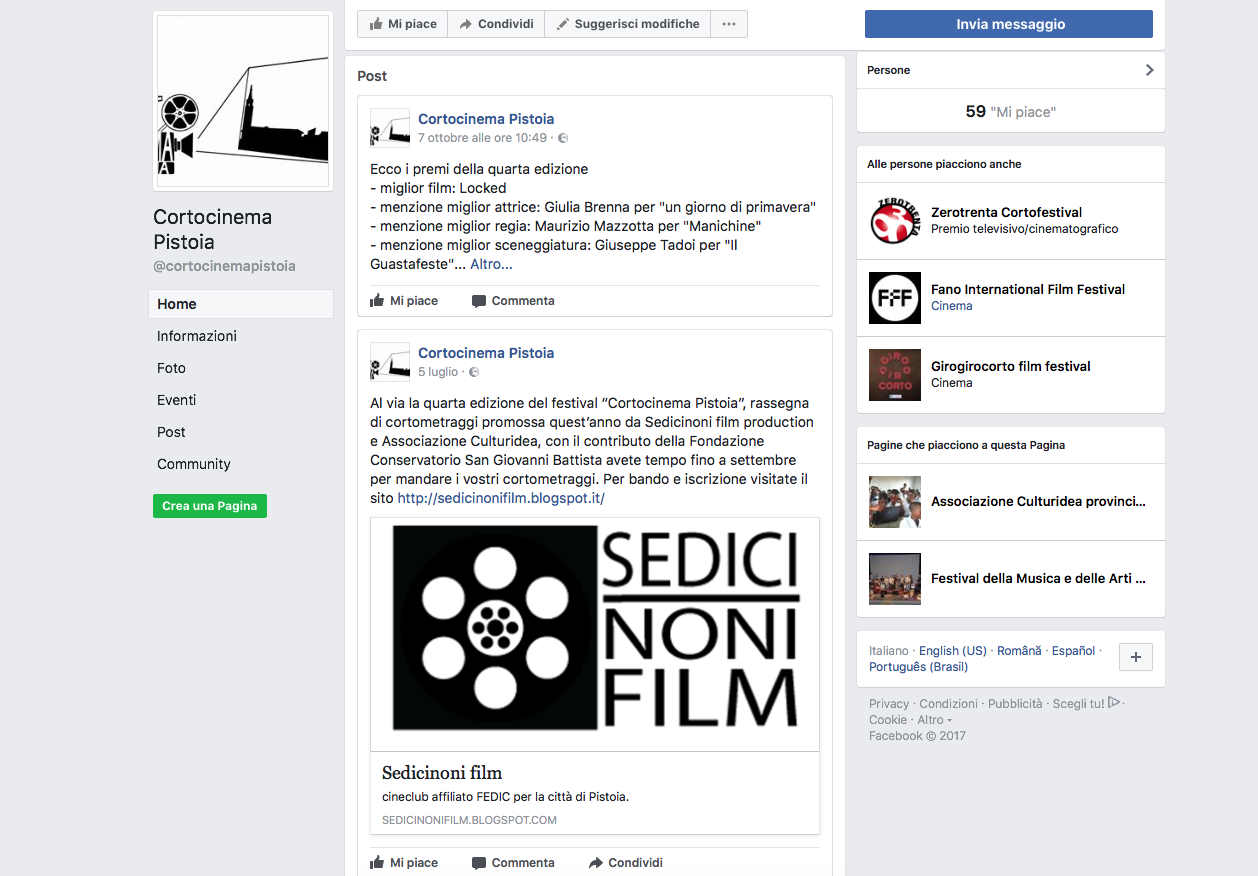Switch language to Română
This screenshot has height=876, width=1258.
(x=1019, y=651)
